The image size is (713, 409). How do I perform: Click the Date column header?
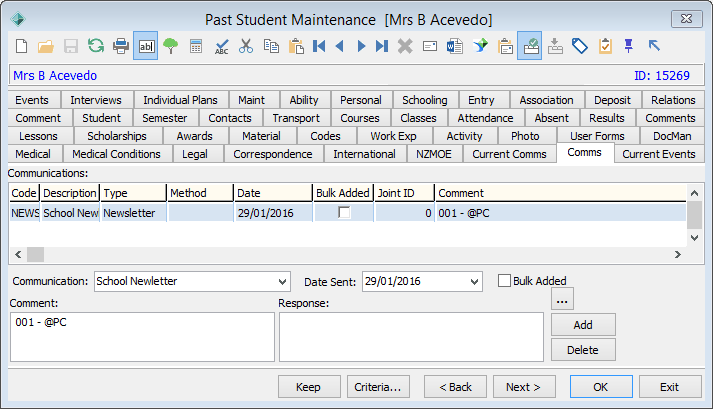tap(273, 193)
